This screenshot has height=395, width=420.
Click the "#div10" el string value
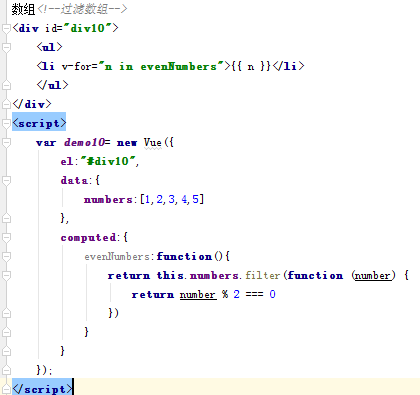[x=108, y=161]
